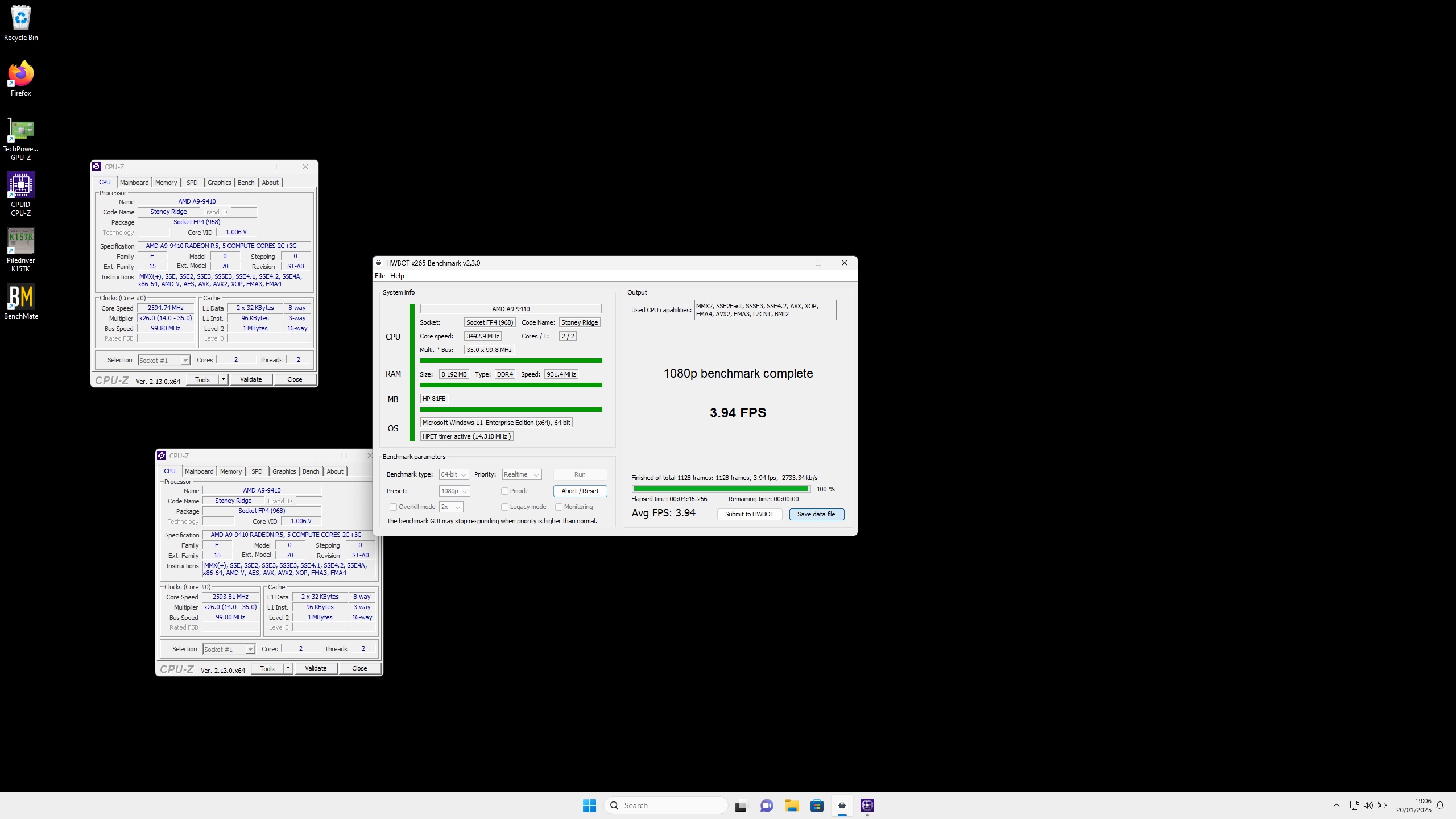Click the lower CPU-Z window title icon

pos(162,456)
